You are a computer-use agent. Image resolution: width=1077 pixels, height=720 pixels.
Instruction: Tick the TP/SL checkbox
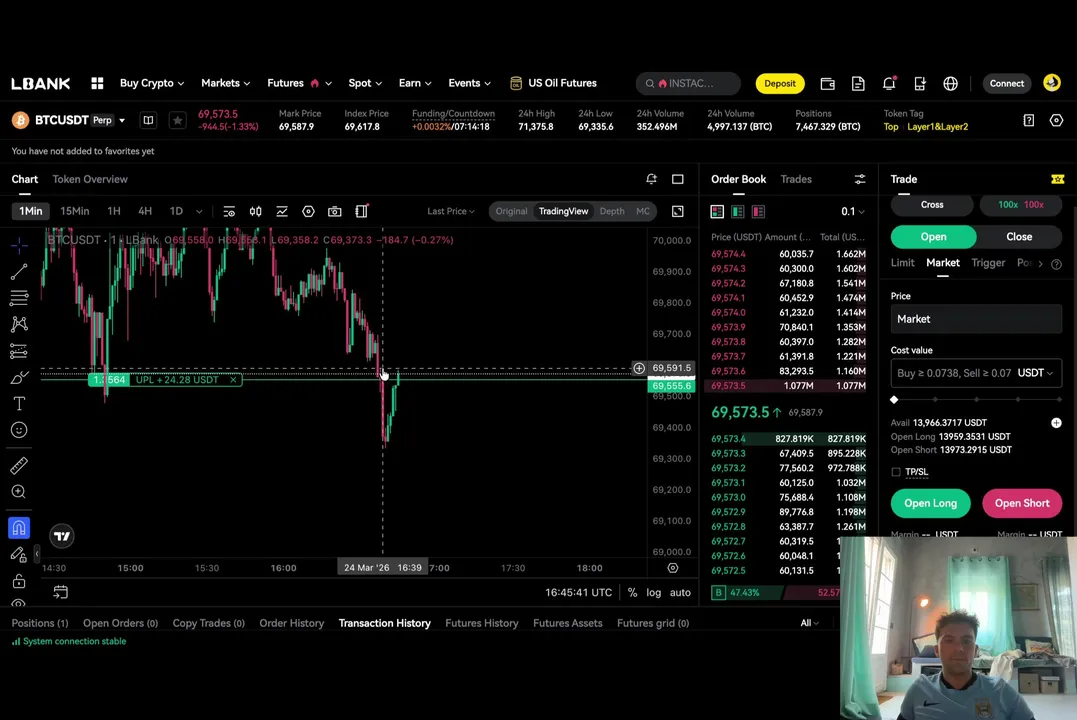pyautogui.click(x=896, y=472)
